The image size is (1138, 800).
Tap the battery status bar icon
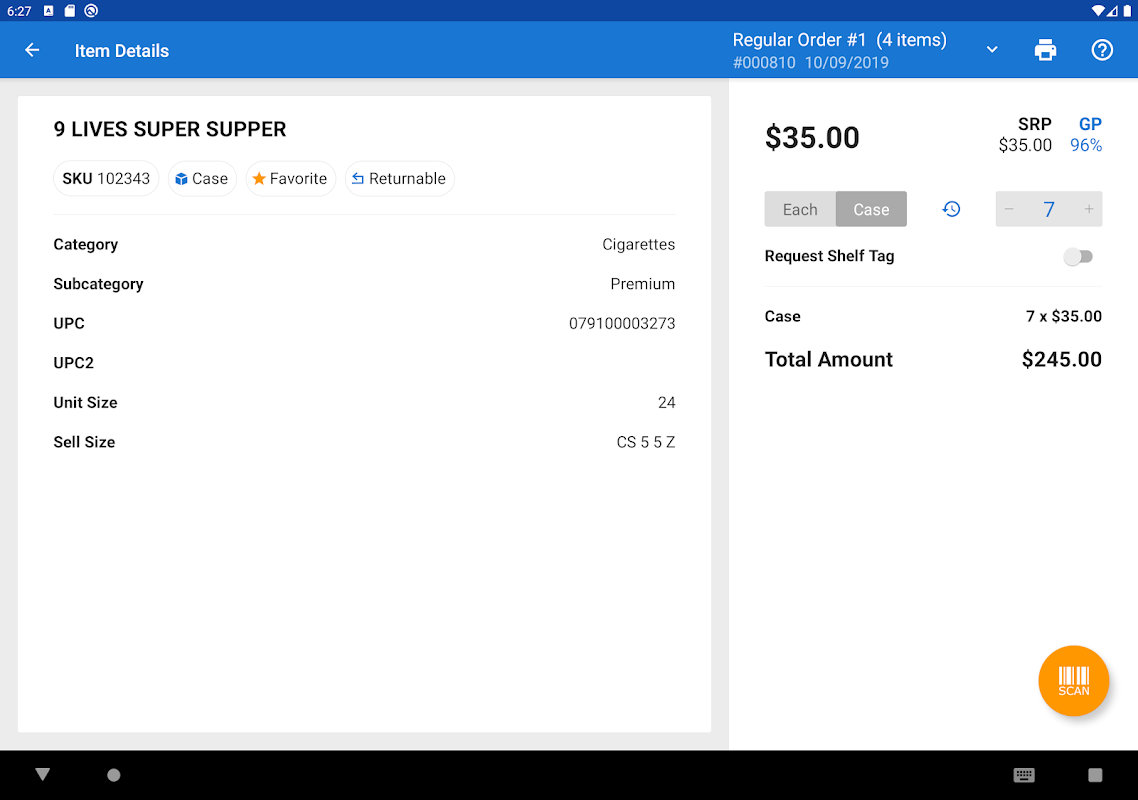pos(1127,11)
